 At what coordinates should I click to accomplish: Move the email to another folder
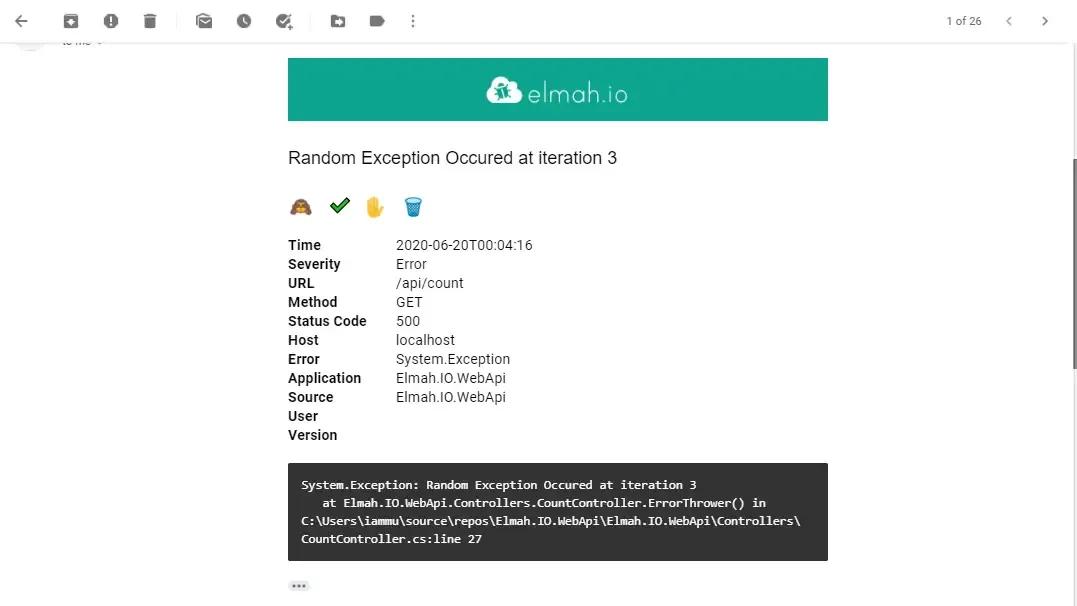[x=337, y=21]
